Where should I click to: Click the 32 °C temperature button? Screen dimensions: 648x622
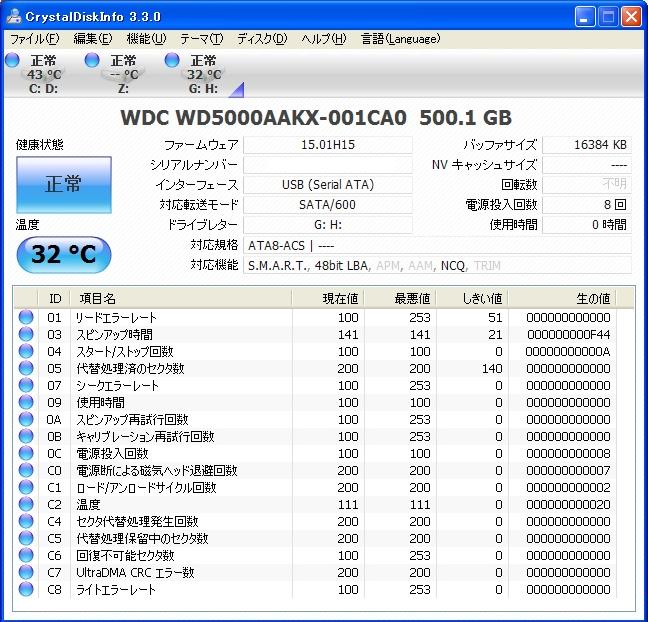[x=63, y=254]
